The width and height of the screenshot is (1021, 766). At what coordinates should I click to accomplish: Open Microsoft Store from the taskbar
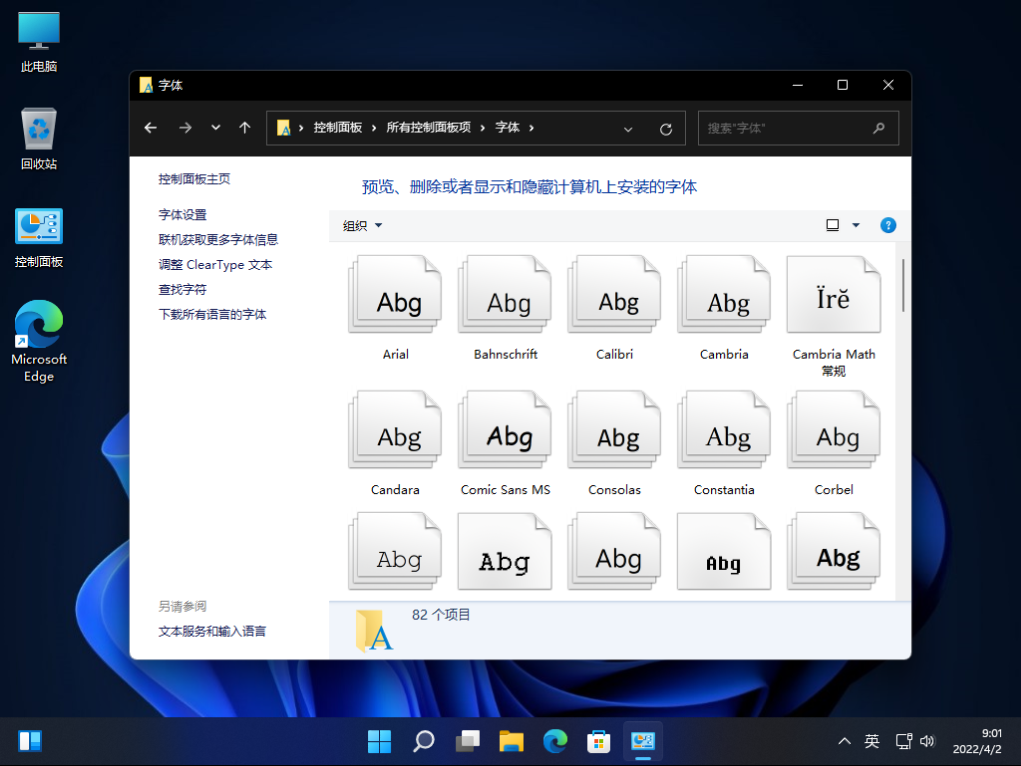pyautogui.click(x=598, y=741)
